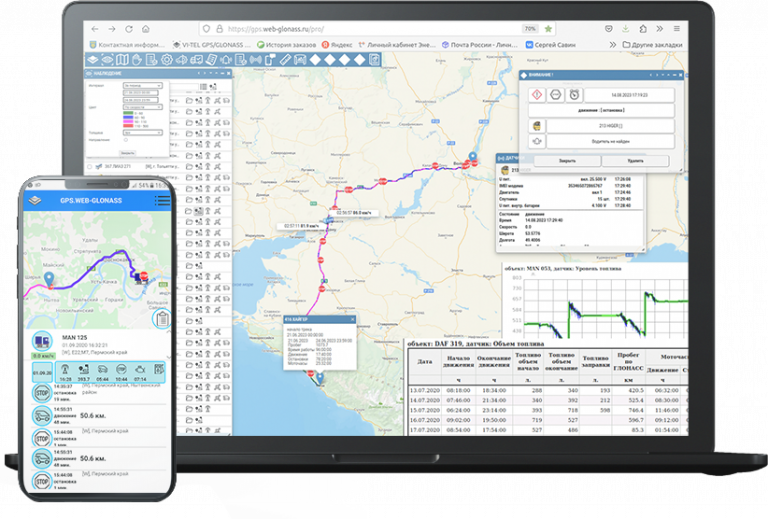Open the Контактная информ... bookmark
768x519 pixels.
(127, 45)
